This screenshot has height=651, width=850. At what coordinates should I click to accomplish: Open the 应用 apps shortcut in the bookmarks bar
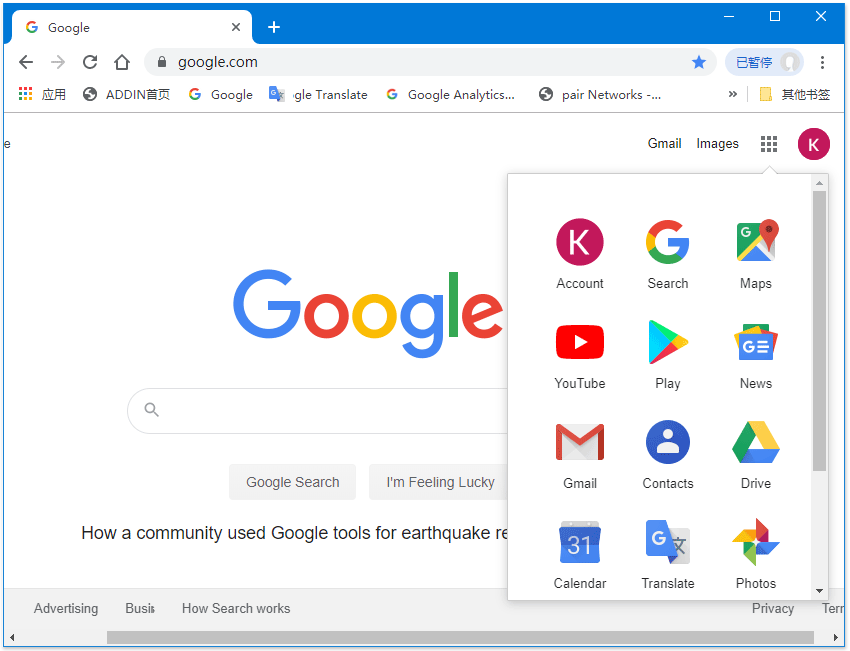pyautogui.click(x=42, y=94)
